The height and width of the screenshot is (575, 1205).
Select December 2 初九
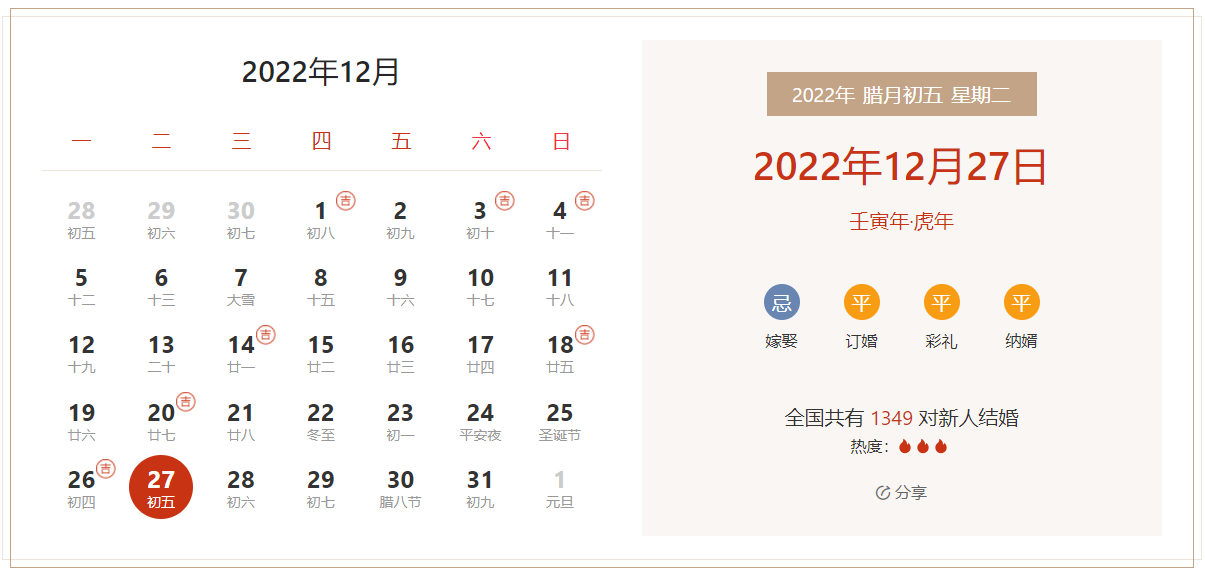(x=401, y=220)
